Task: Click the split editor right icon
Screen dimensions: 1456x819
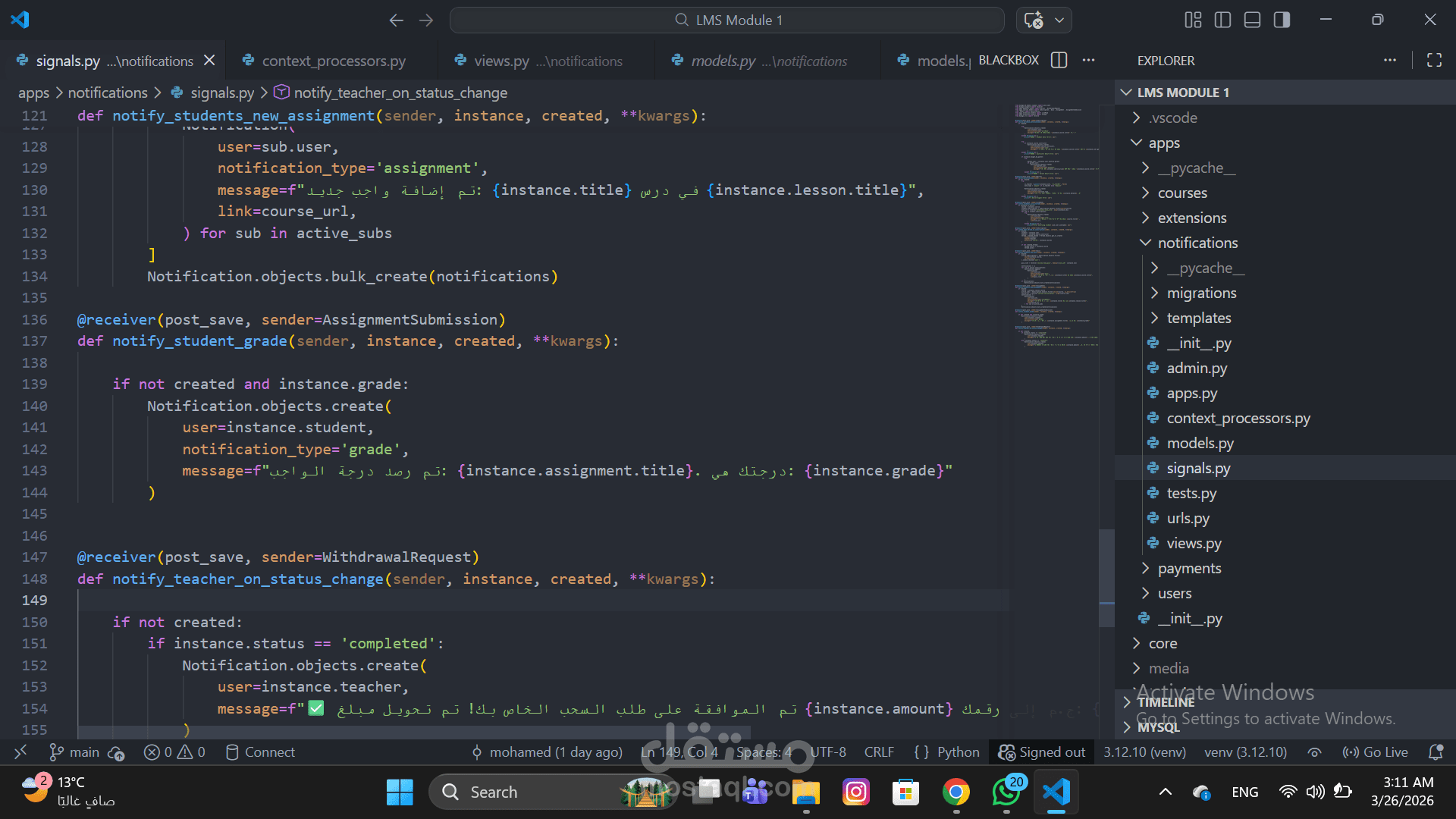Action: pyautogui.click(x=1059, y=61)
